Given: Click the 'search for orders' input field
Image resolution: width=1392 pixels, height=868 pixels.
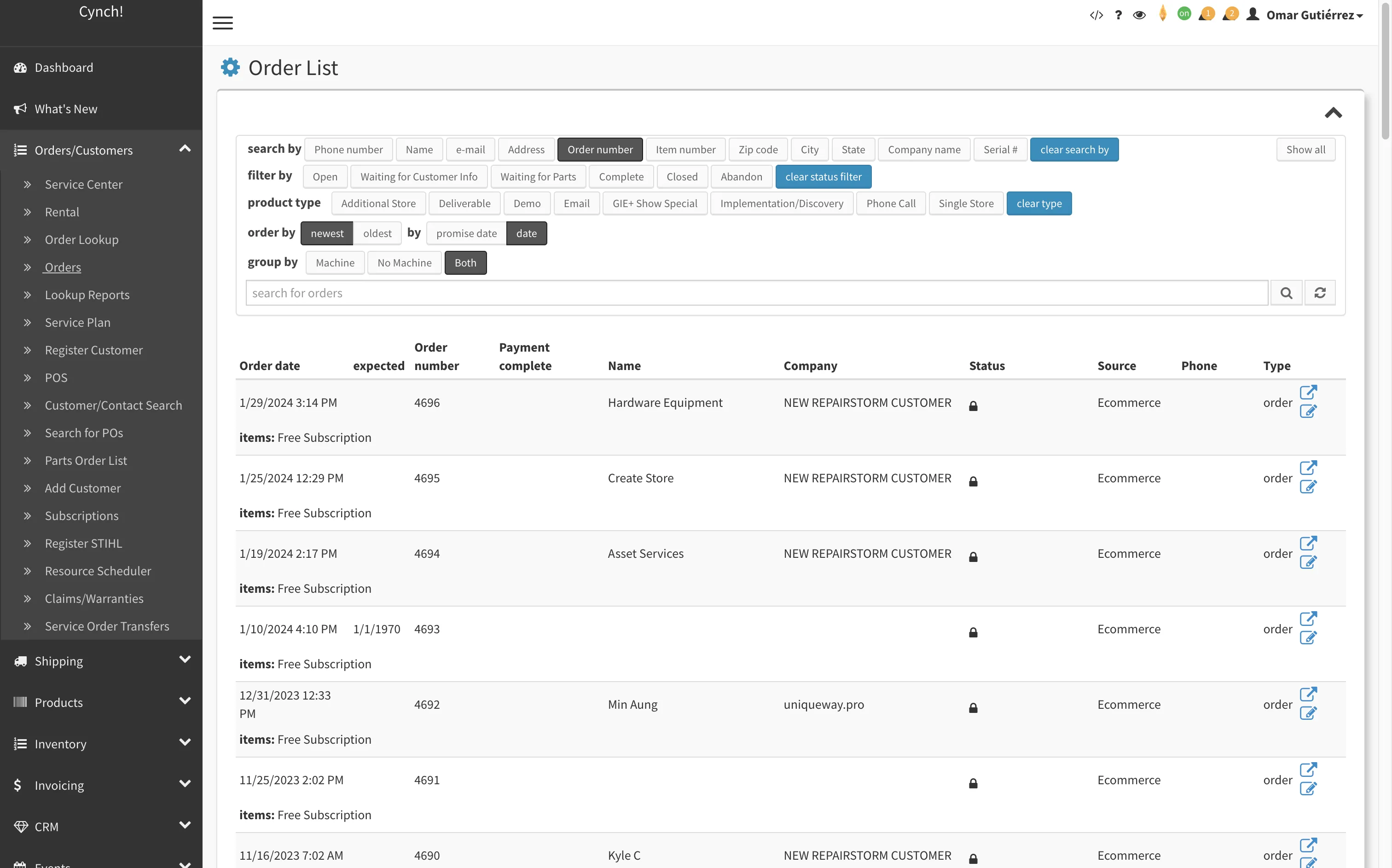Looking at the screenshot, I should [757, 293].
